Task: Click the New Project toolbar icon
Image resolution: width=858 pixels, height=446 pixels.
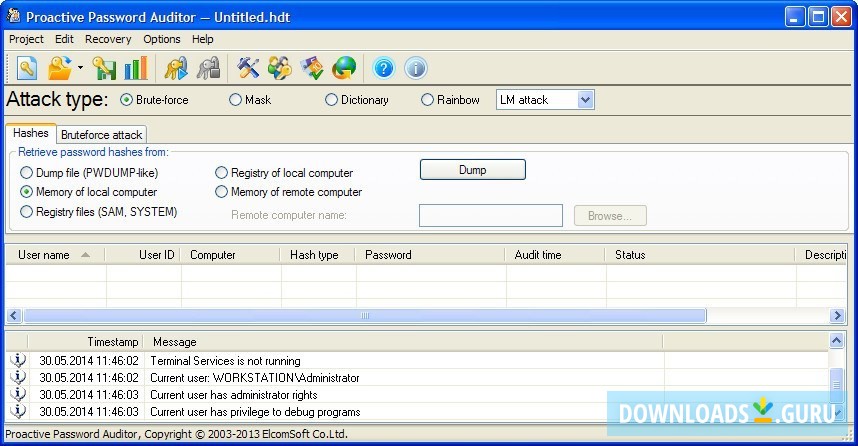Action: point(27,68)
